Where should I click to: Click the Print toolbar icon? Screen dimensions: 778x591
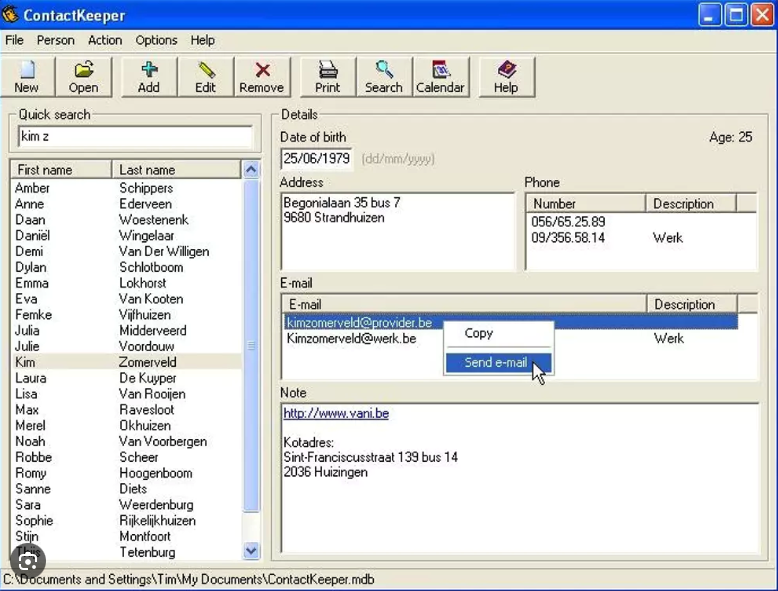327,76
